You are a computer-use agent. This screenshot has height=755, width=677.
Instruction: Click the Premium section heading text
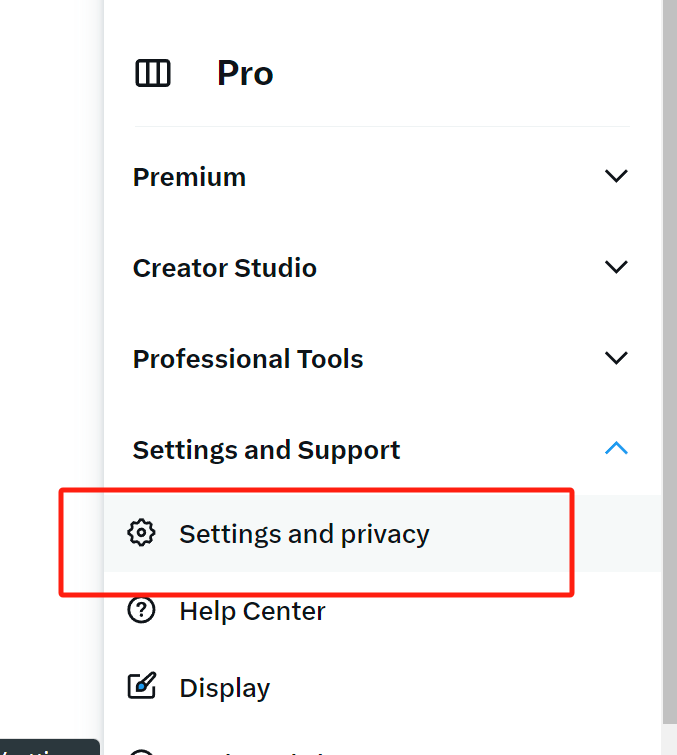click(x=189, y=177)
